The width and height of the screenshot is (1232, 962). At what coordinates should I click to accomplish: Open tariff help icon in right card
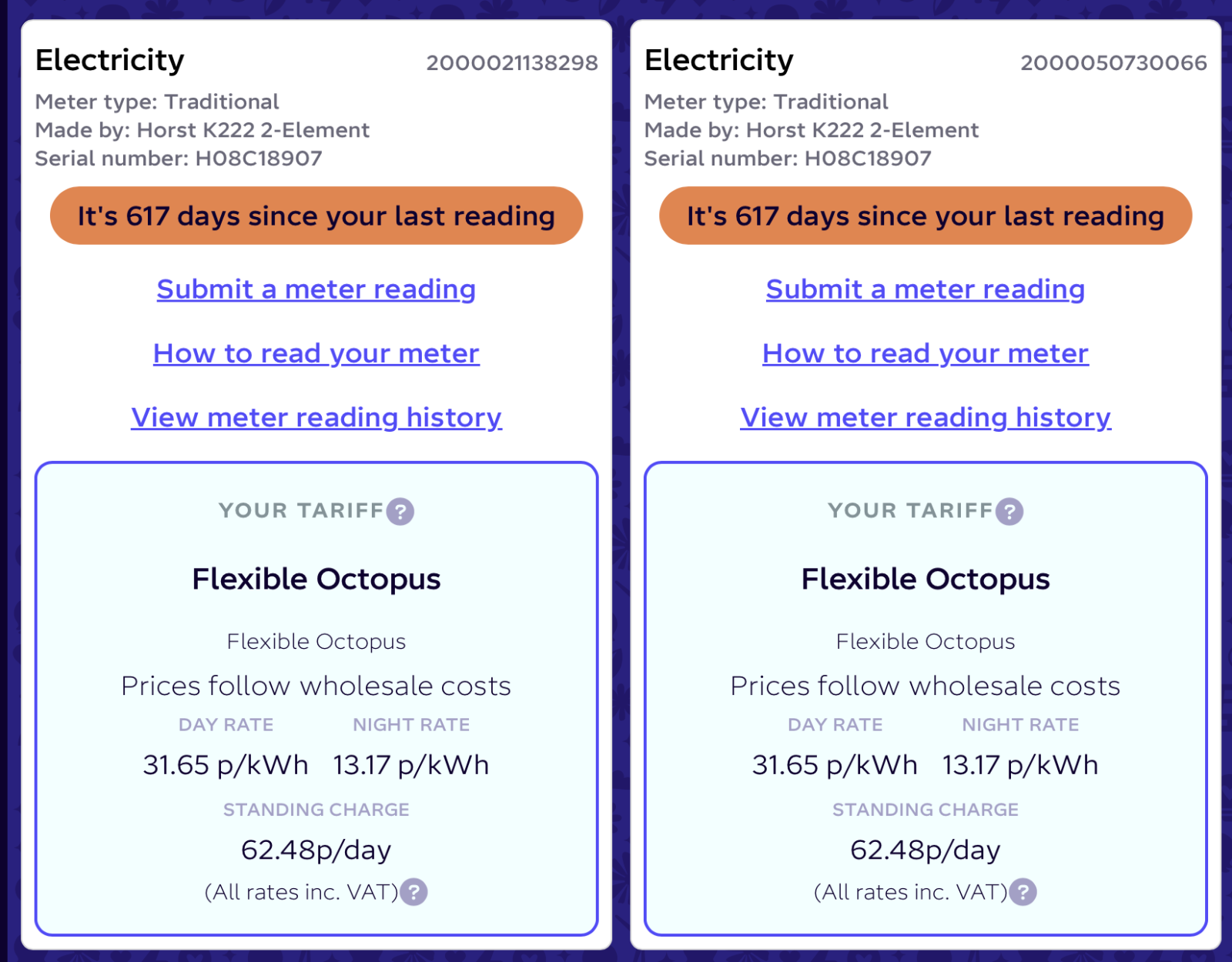click(x=1009, y=511)
